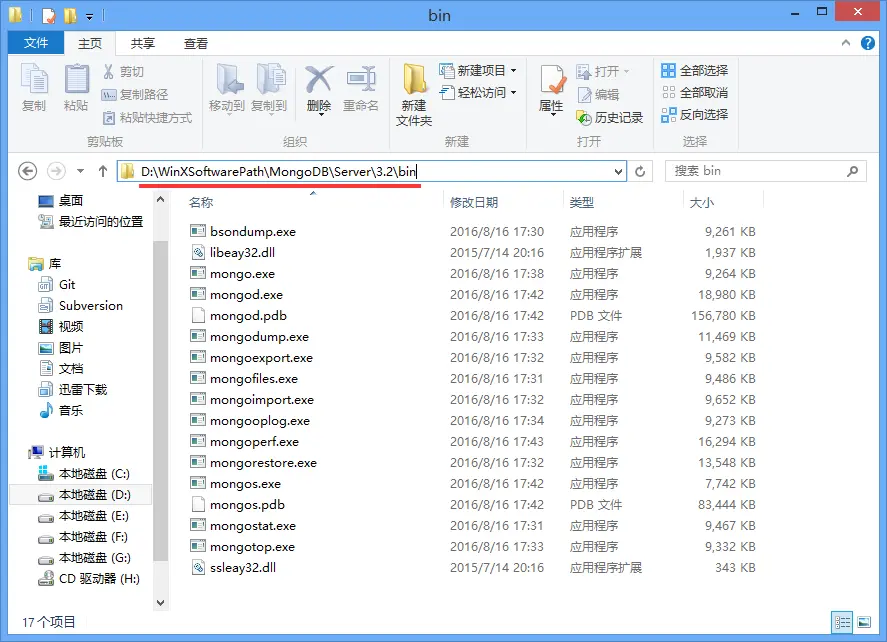Viewport: 887px width, 642px height.
Task: Click Select all (全部选择)
Action: (695, 71)
